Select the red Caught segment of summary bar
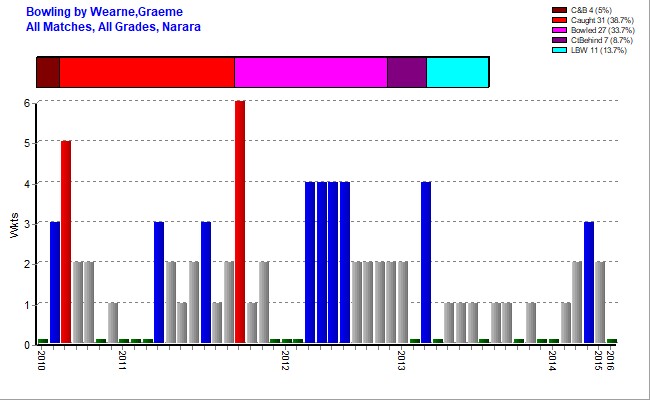Viewport: 650px width, 400px height. tap(147, 72)
